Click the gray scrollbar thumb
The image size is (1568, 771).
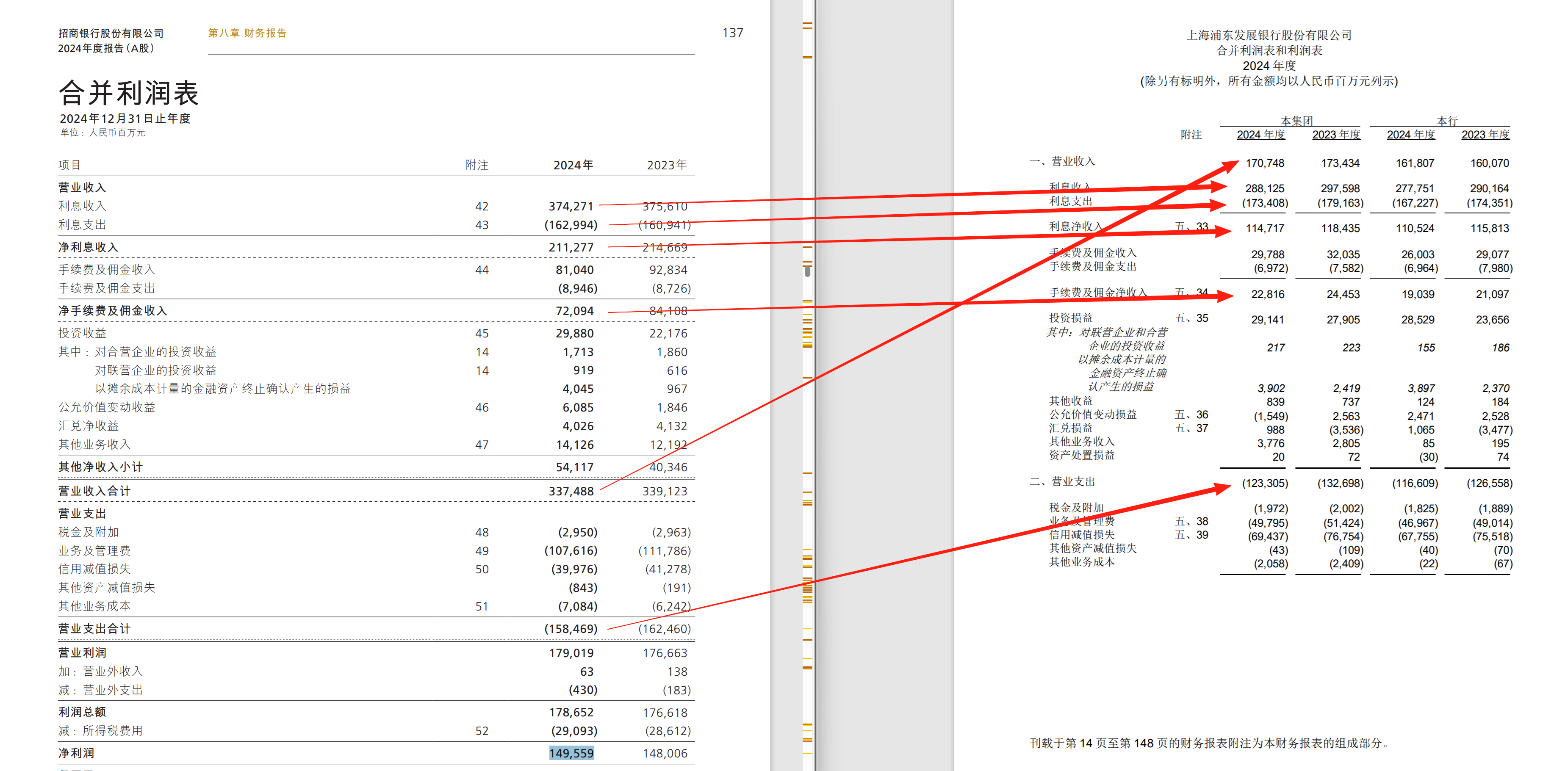pyautogui.click(x=807, y=271)
